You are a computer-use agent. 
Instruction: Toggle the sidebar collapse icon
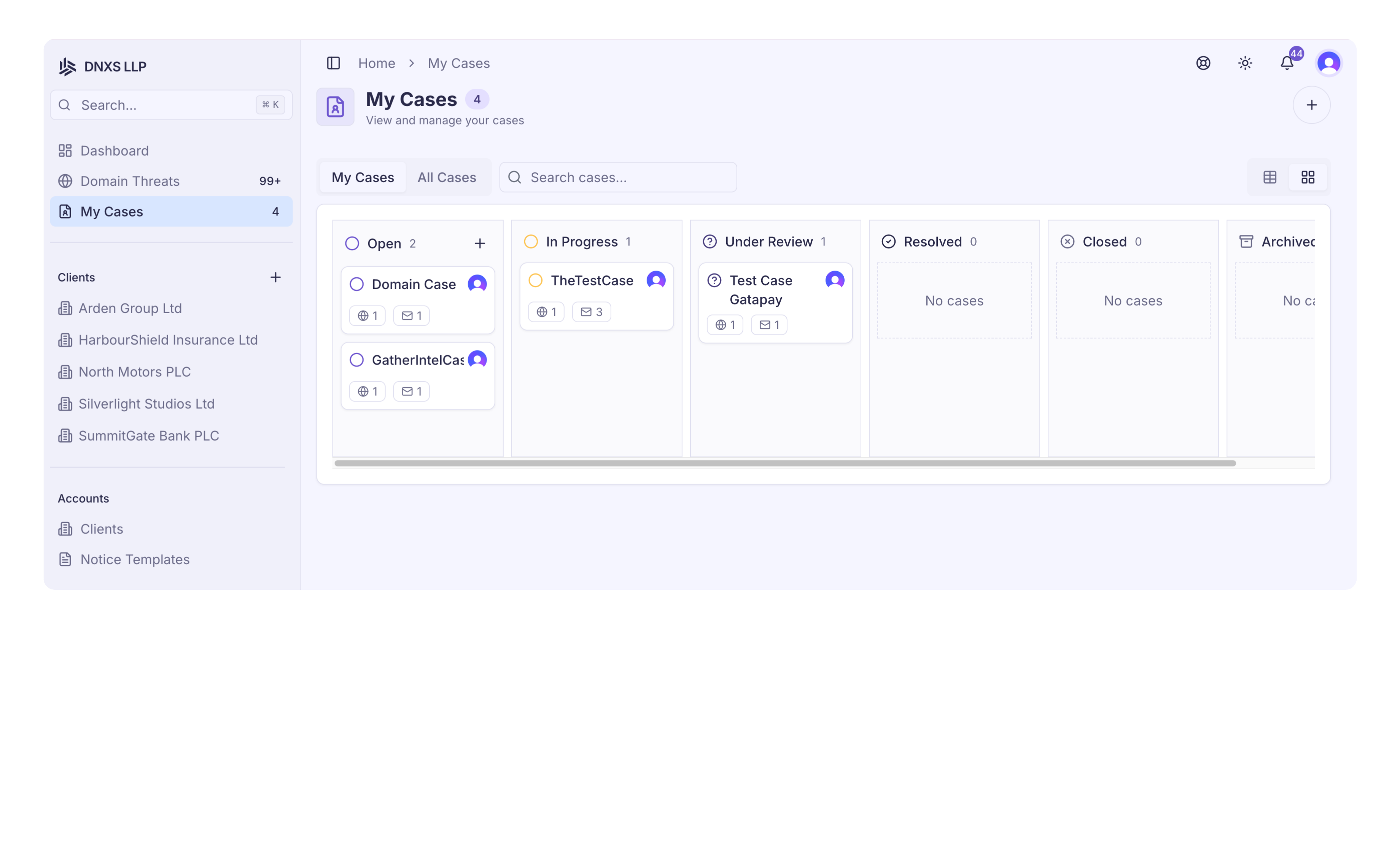point(334,63)
